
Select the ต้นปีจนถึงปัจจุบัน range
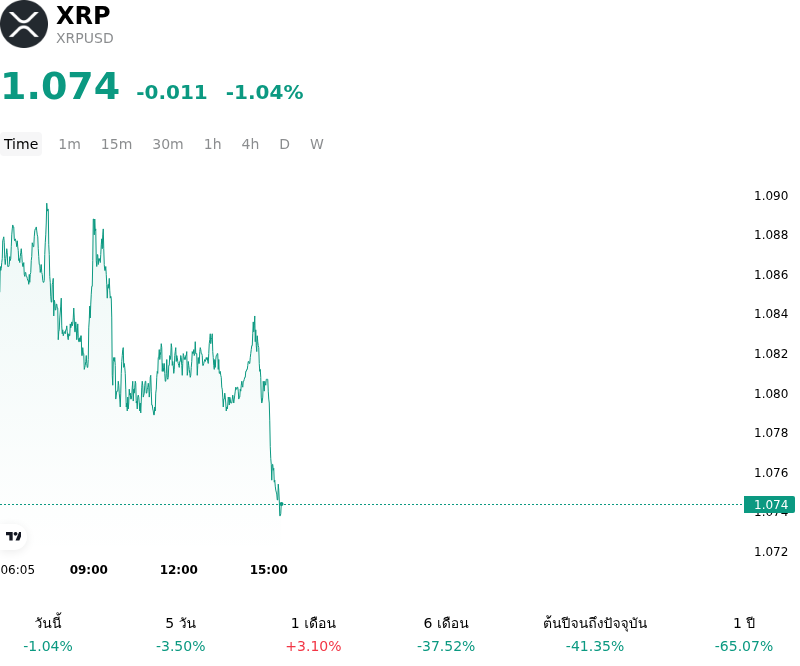click(595, 634)
